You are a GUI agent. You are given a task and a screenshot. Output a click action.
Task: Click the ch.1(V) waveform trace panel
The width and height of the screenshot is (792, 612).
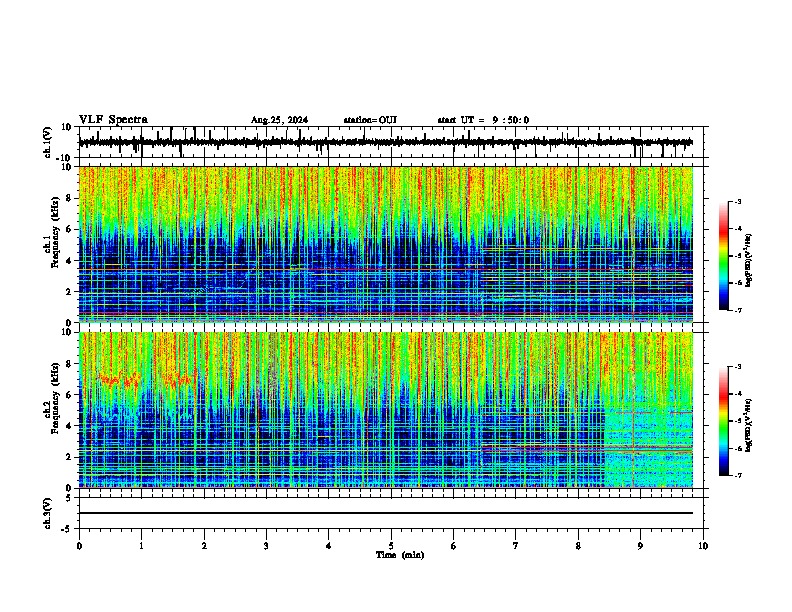pyautogui.click(x=391, y=142)
